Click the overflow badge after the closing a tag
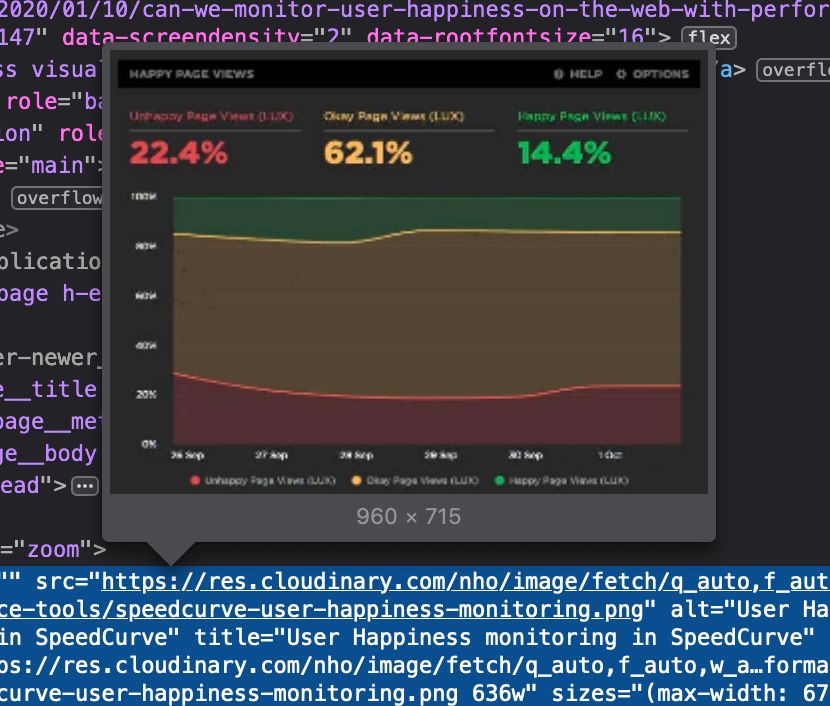830x706 pixels. (793, 70)
